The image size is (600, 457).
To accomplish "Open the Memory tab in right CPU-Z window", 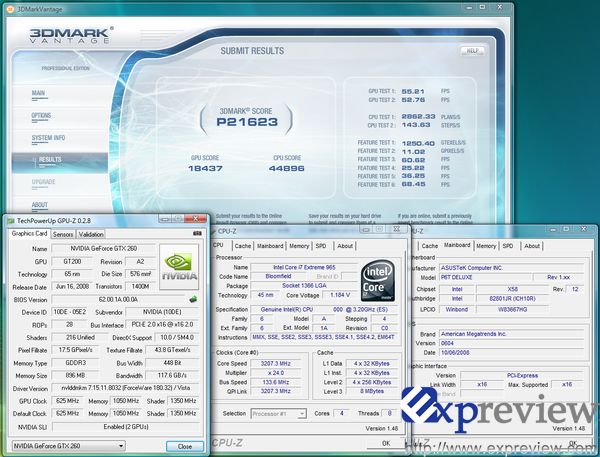I will [486, 246].
